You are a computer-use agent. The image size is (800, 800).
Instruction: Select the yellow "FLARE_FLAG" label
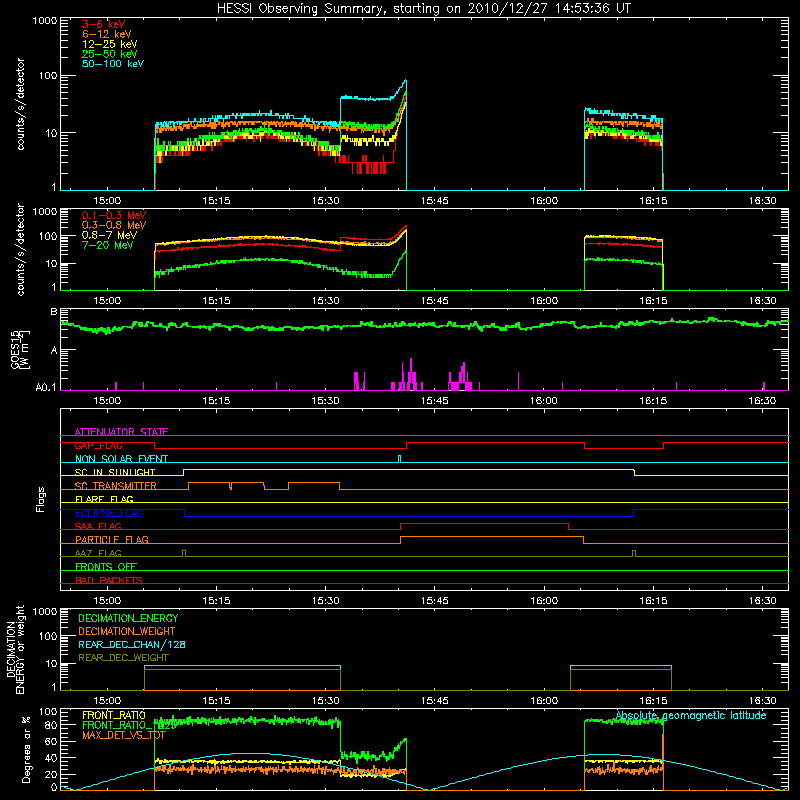[104, 499]
